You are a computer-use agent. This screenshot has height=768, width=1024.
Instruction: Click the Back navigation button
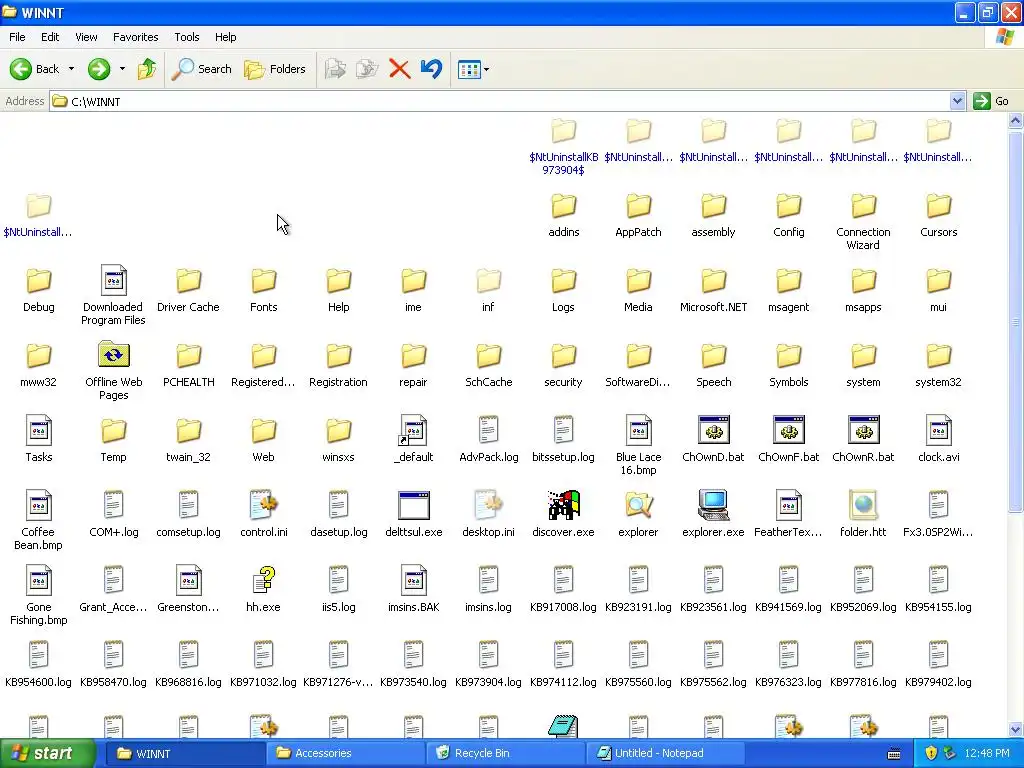tap(34, 69)
